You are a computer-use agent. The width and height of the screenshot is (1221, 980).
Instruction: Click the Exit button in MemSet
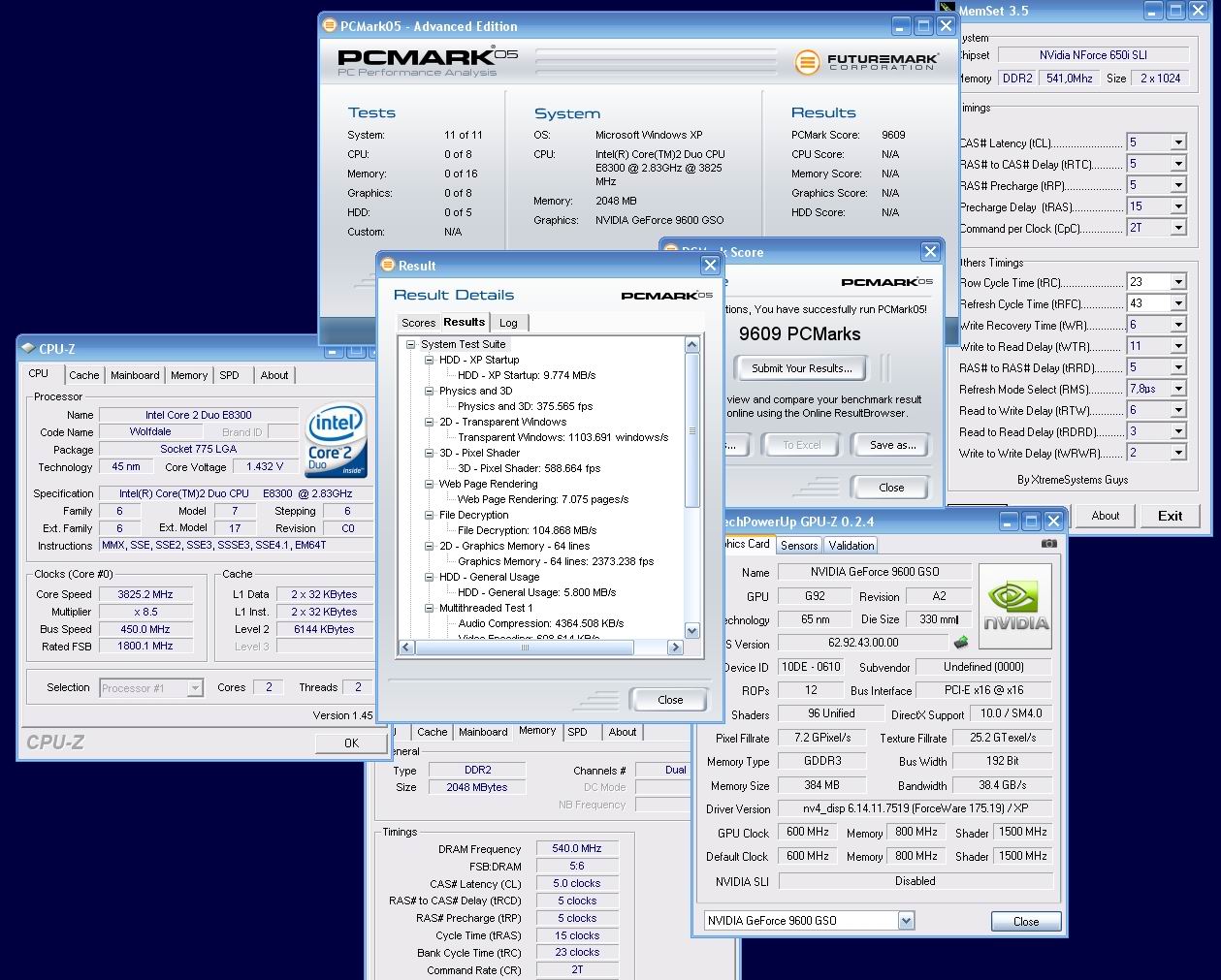click(x=1171, y=516)
